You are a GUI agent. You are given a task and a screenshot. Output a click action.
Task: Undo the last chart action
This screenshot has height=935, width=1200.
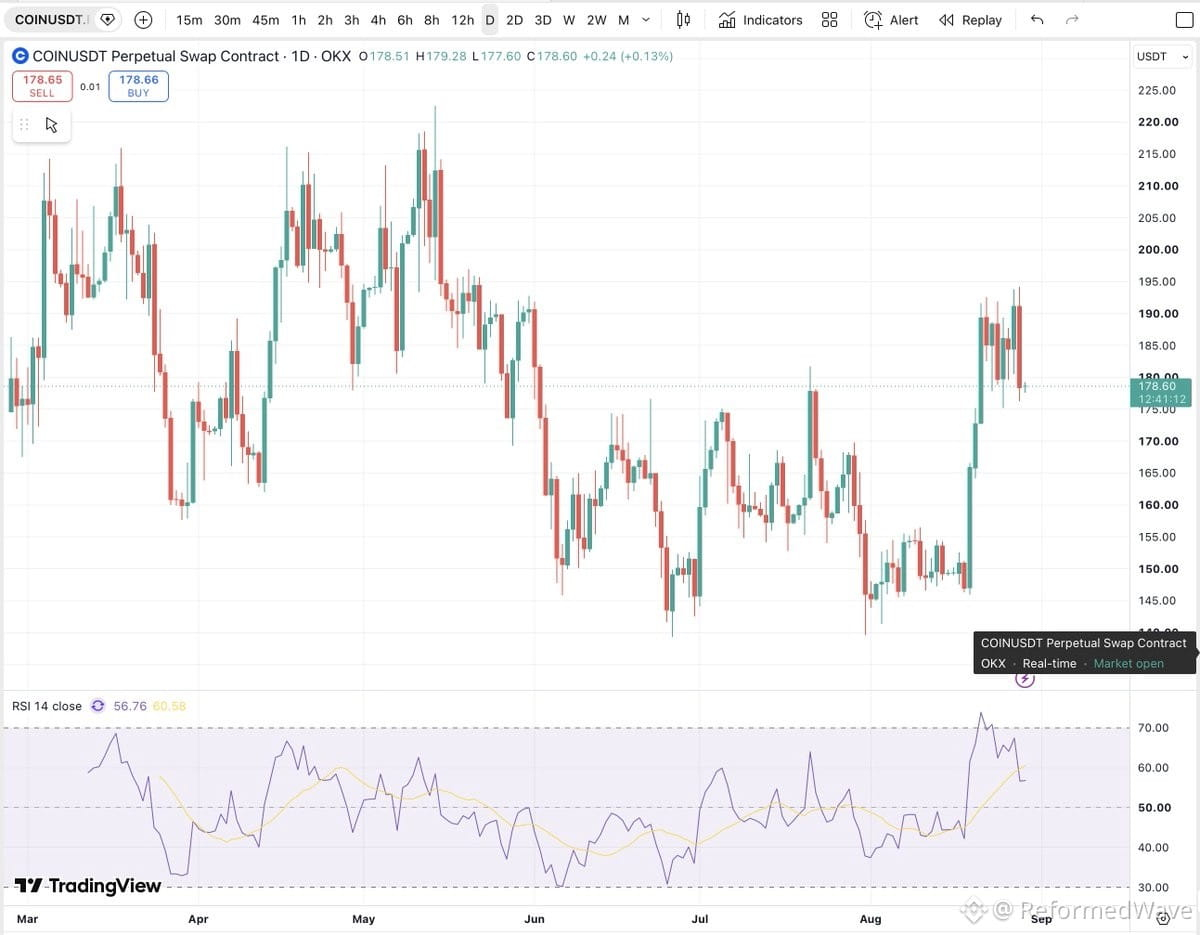point(1037,20)
